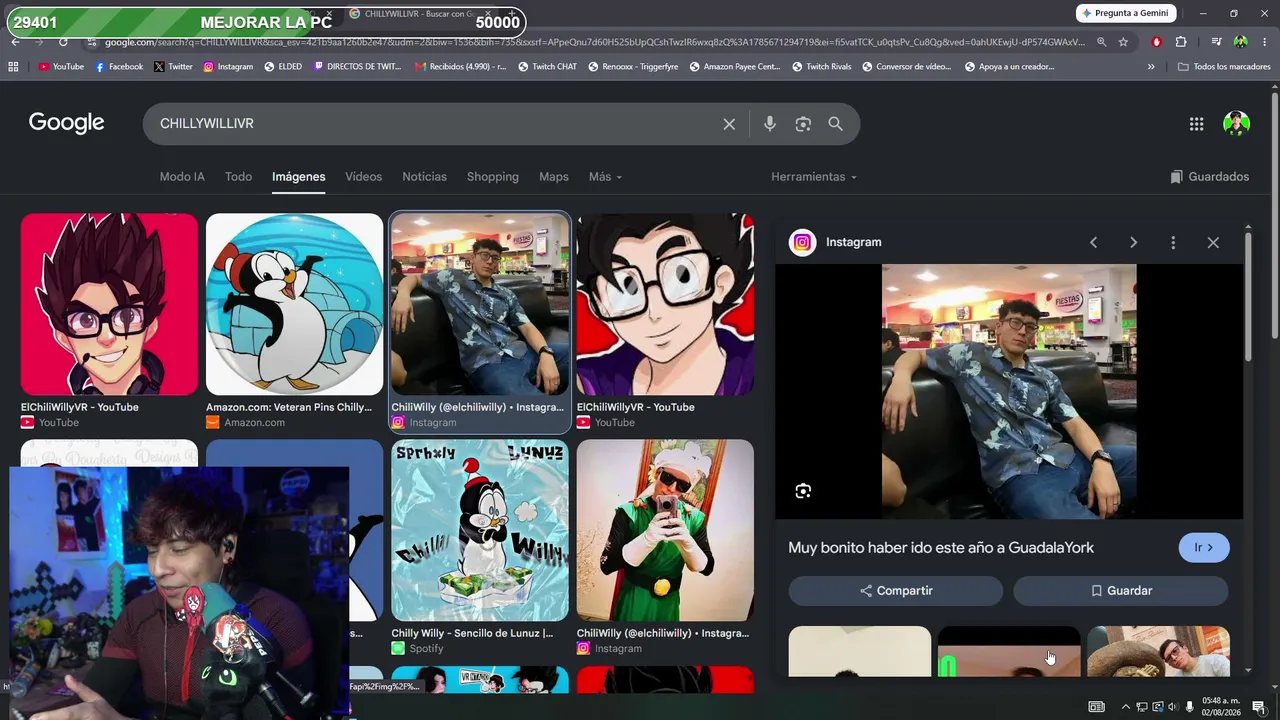Open the preview panel three-dot options menu
Image resolution: width=1280 pixels, height=720 pixels.
tap(1173, 242)
